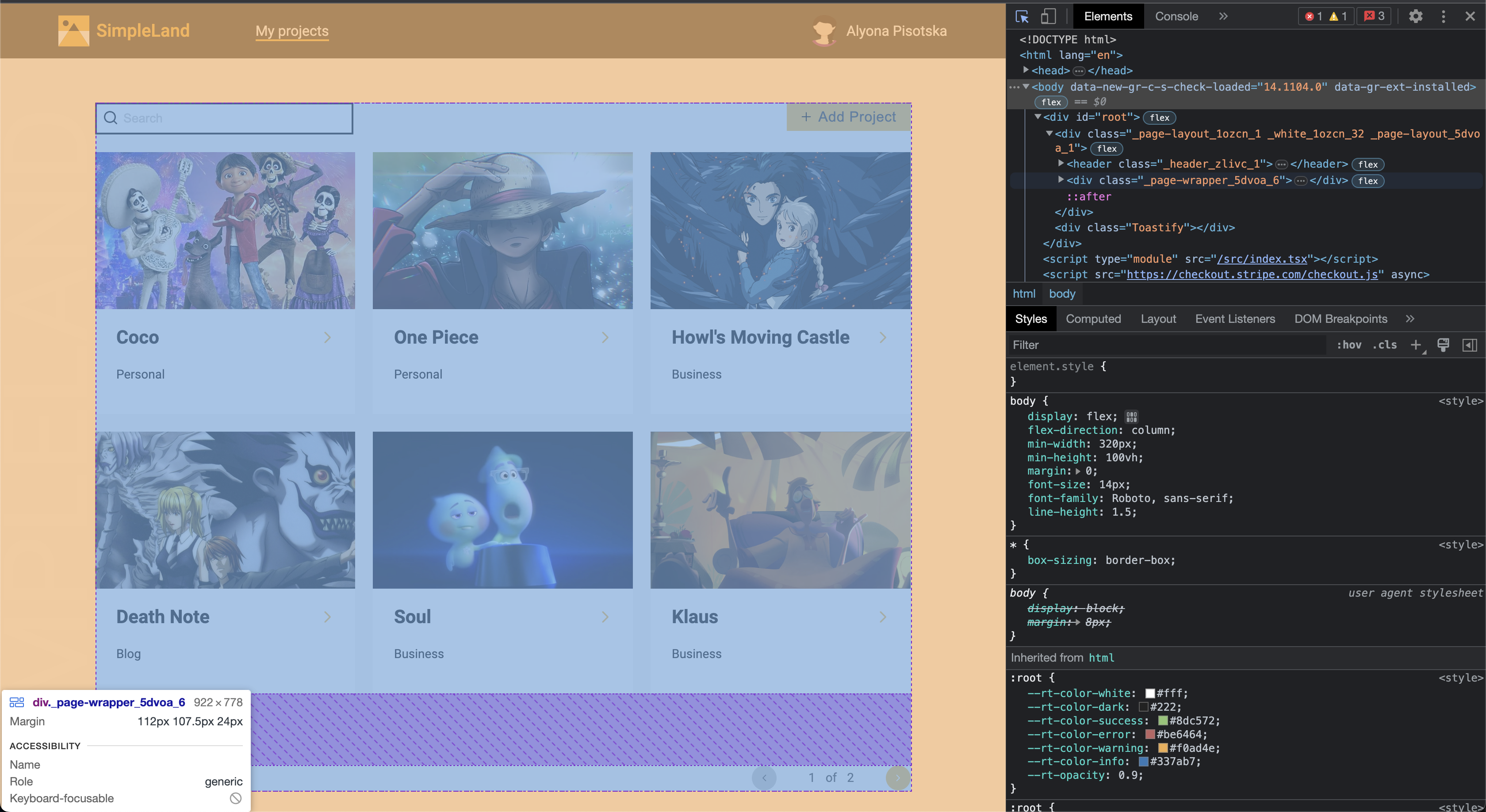Open DevTools settings gear
Screen dimensions: 1486x812
point(1415,16)
